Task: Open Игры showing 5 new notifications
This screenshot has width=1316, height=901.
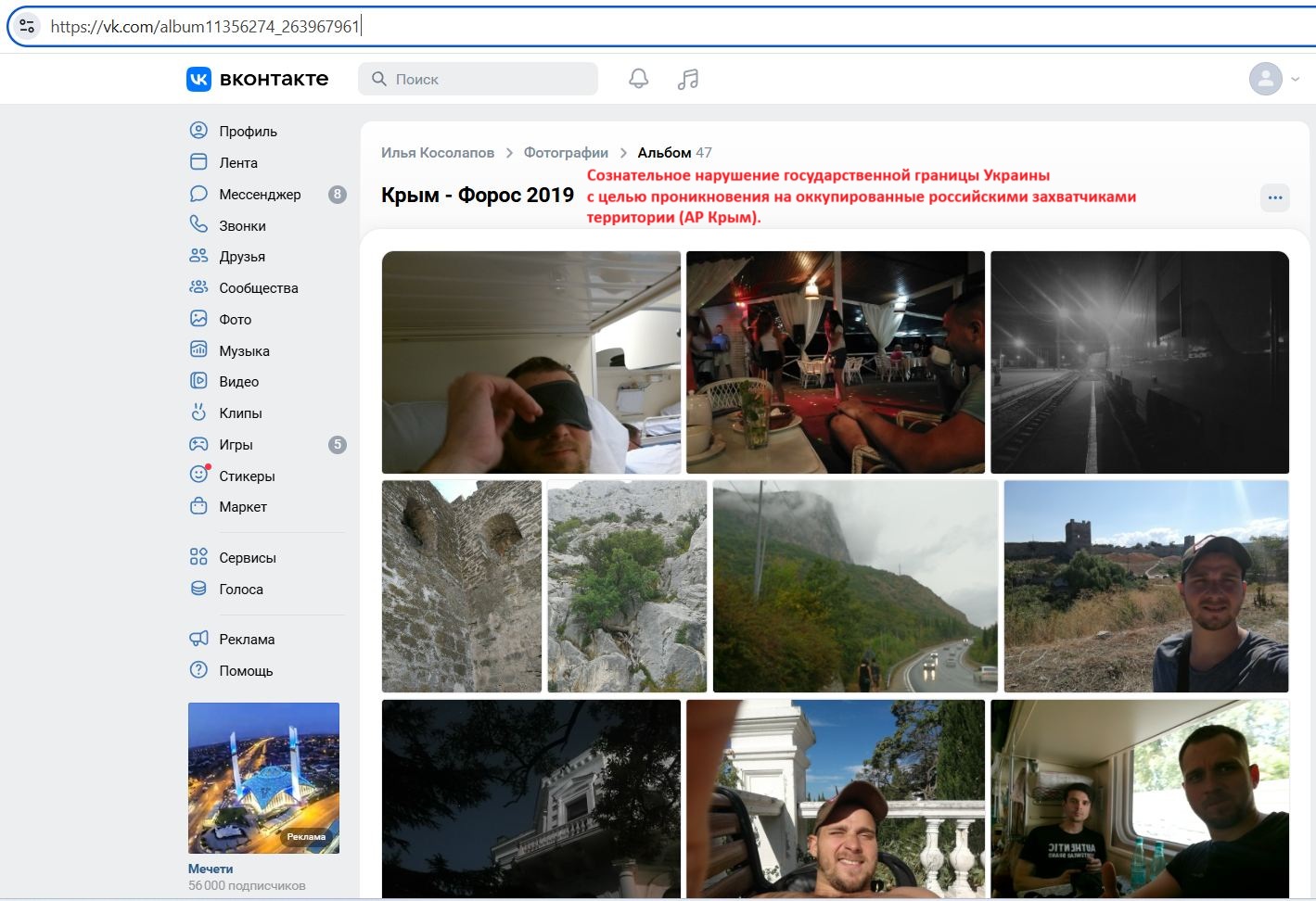Action: tap(198, 444)
